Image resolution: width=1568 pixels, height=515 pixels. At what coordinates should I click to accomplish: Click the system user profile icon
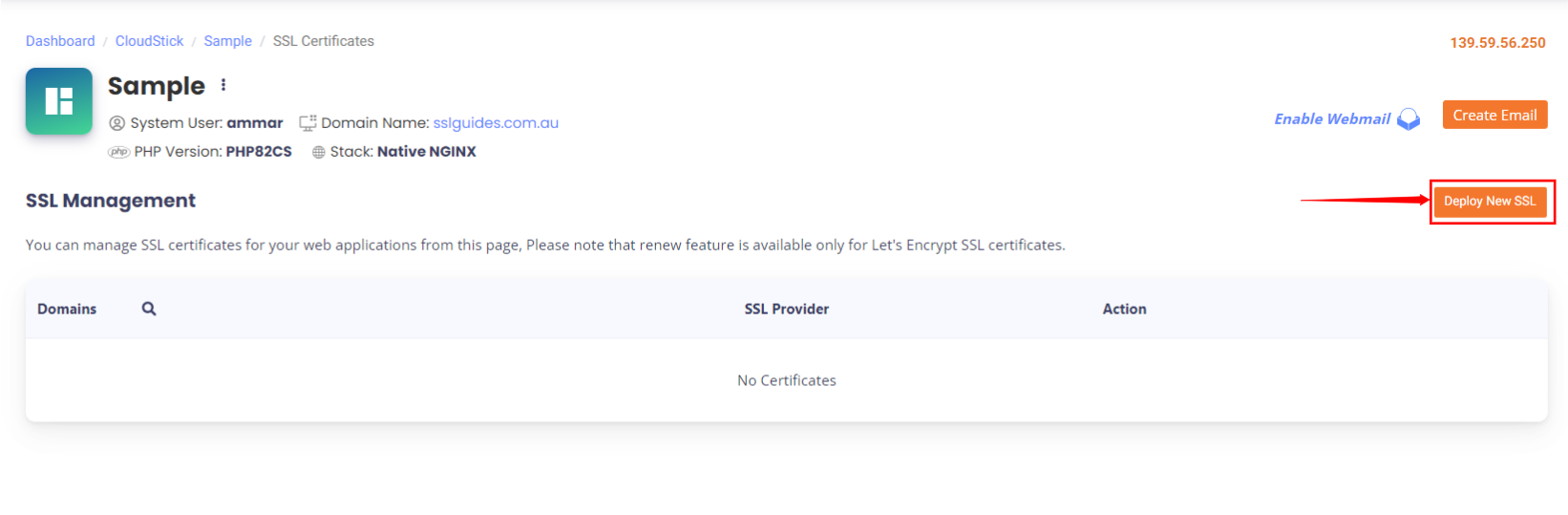(117, 123)
